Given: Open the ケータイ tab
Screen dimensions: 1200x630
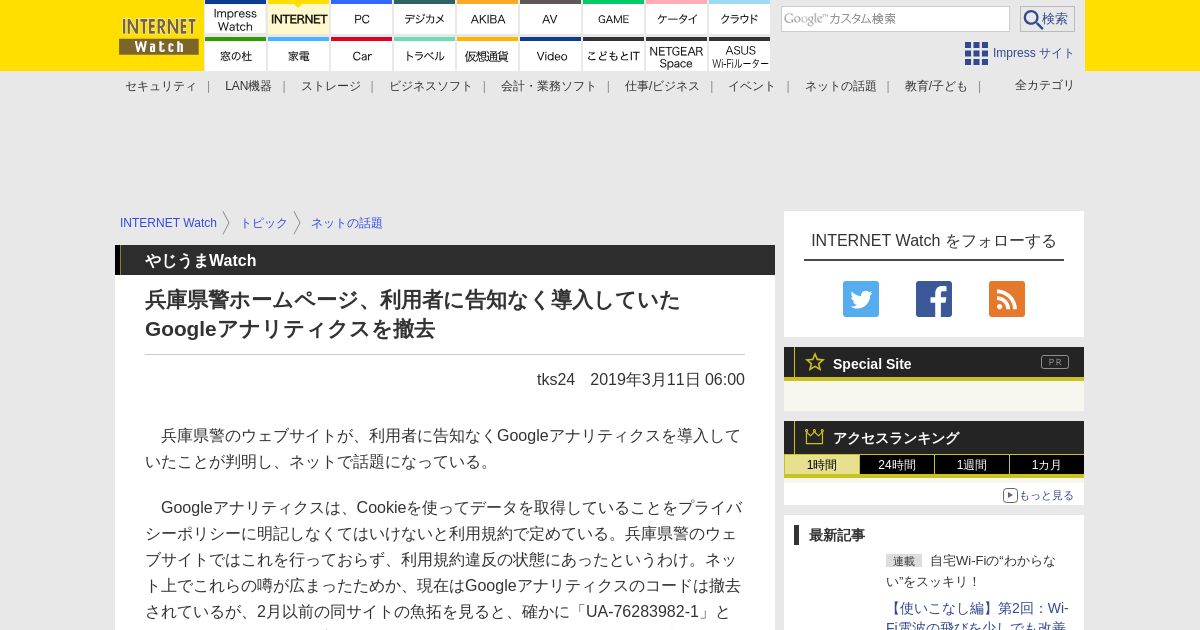Looking at the screenshot, I should [x=676, y=18].
